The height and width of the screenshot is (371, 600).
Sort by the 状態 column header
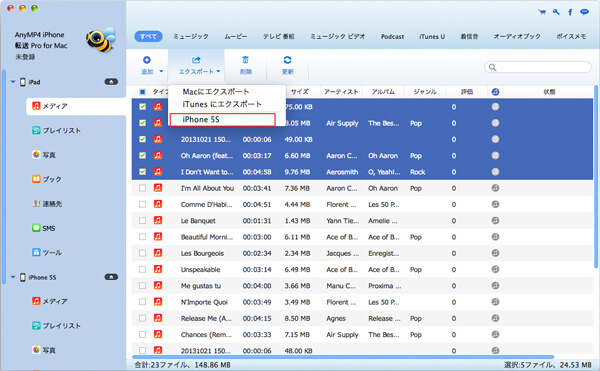(549, 92)
